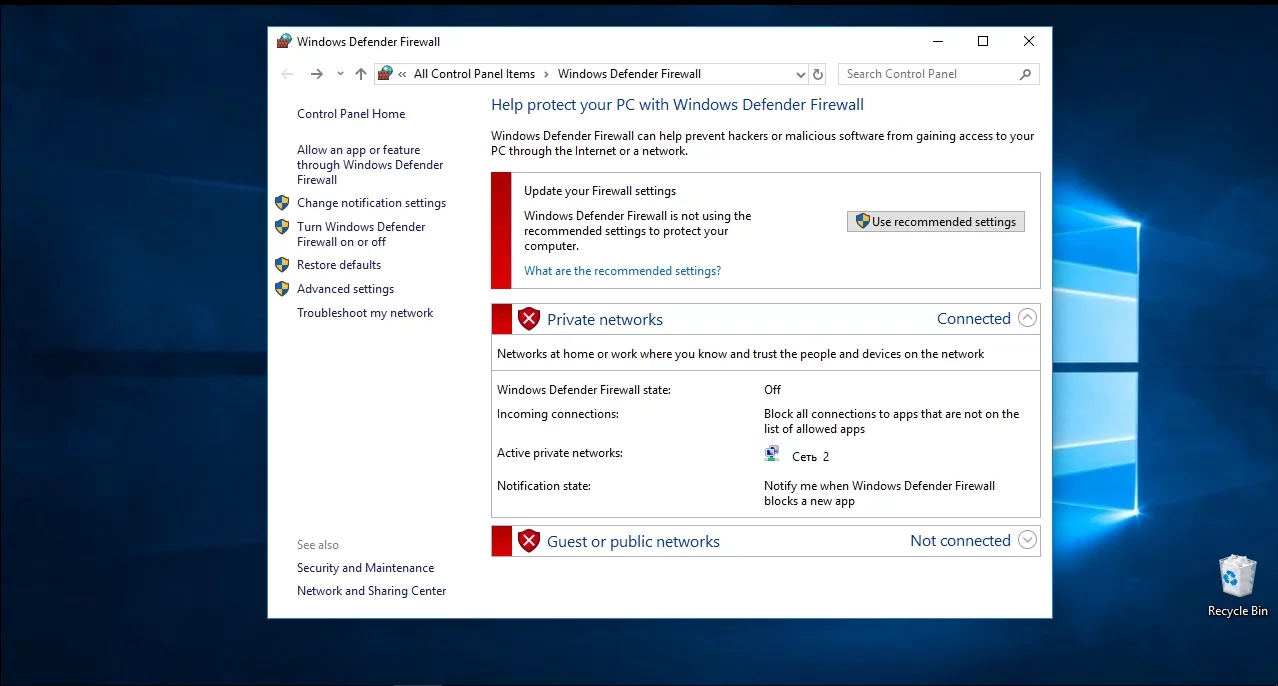Go up one level with Up arrow
Viewport: 1278px width, 686px height.
361,74
